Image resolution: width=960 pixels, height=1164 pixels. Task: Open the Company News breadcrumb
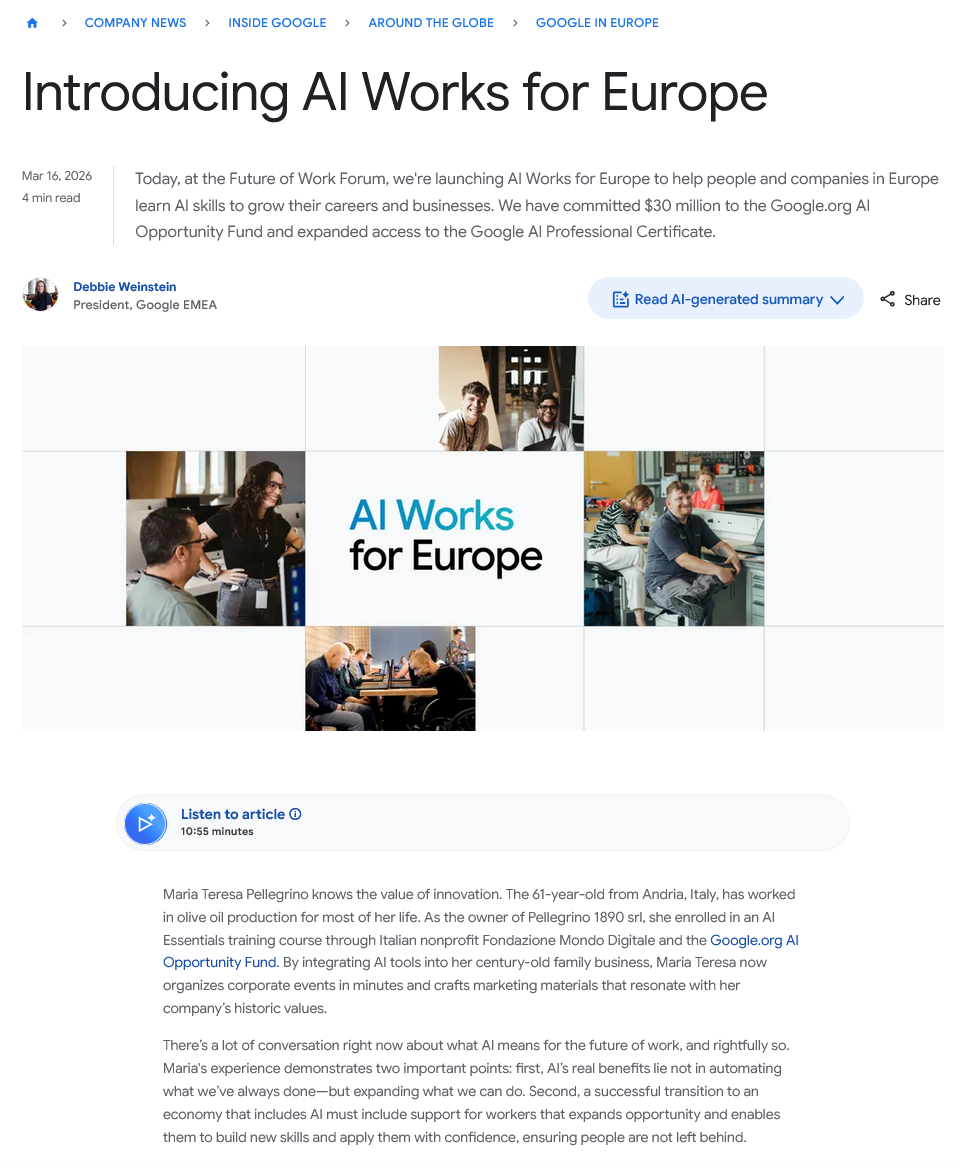[x=135, y=23]
